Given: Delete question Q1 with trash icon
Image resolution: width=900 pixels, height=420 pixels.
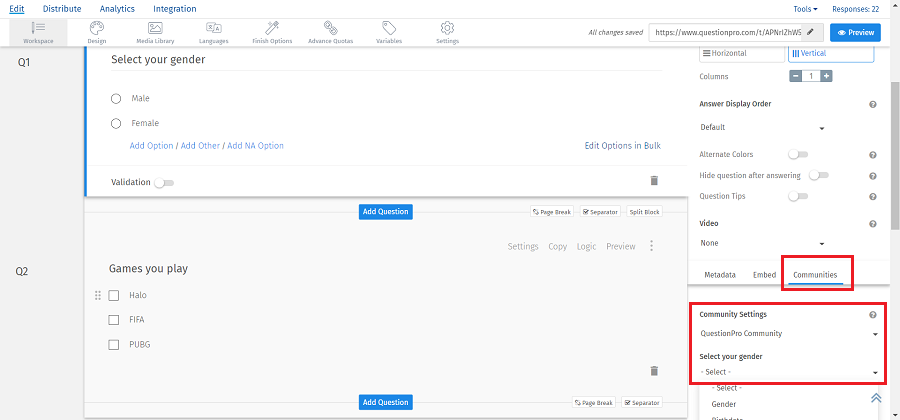Looking at the screenshot, I should click(654, 181).
